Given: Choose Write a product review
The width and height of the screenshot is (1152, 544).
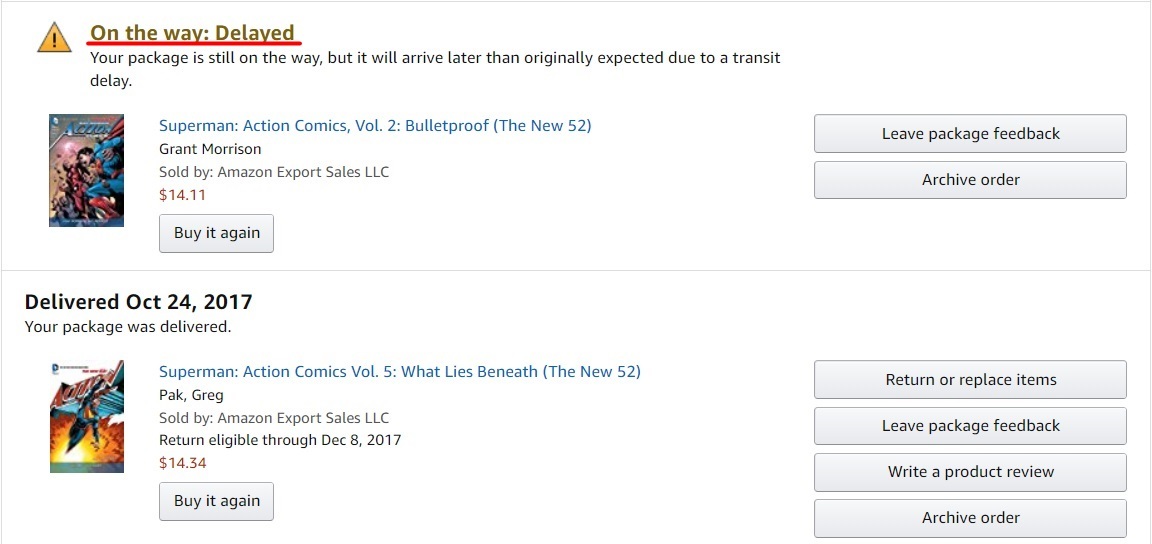Looking at the screenshot, I should point(970,472).
